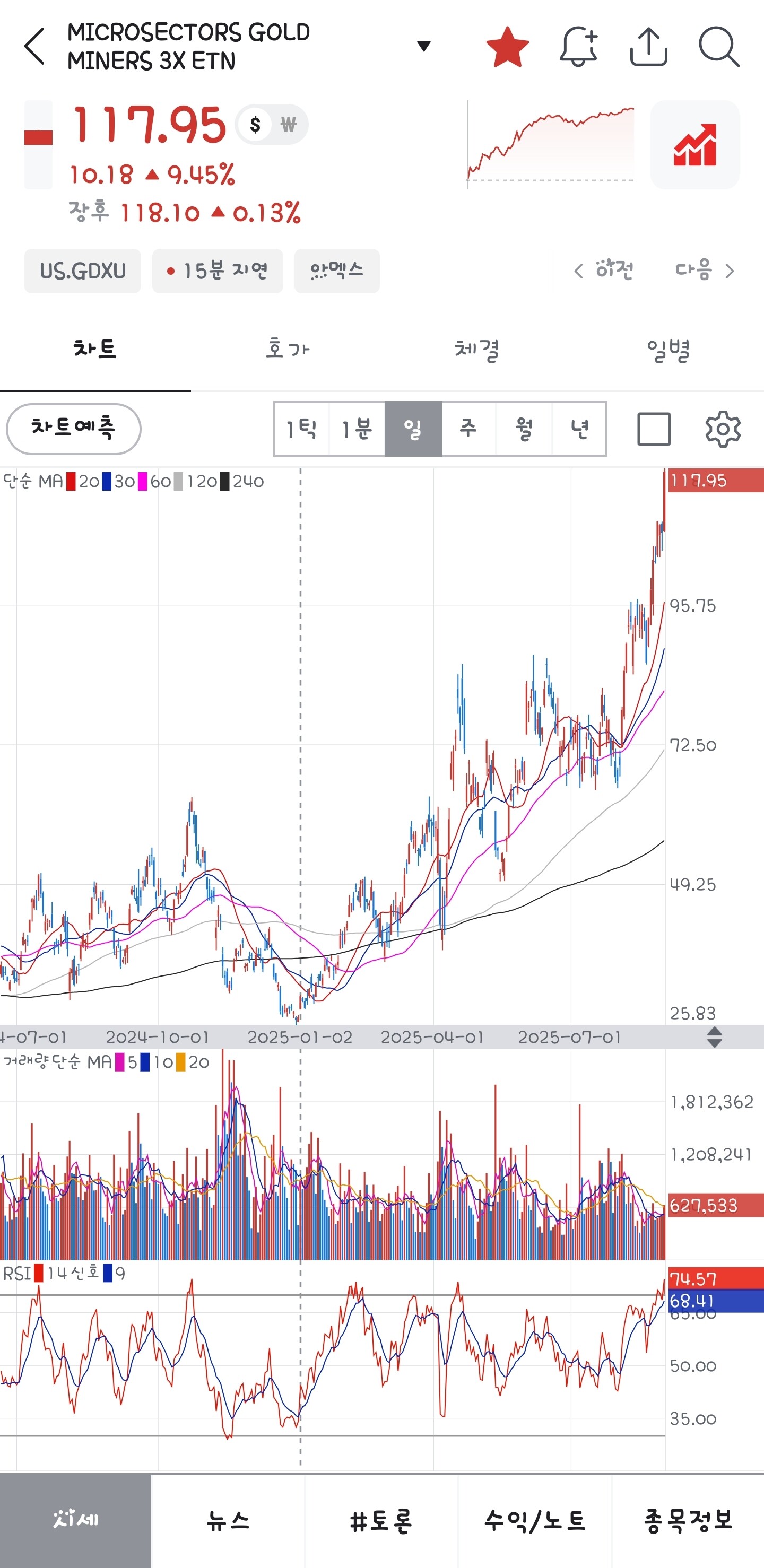Image resolution: width=764 pixels, height=1568 pixels.
Task: Tap the MICROSECTORS GOLD MINERS 3X ETN title
Action: point(189,46)
